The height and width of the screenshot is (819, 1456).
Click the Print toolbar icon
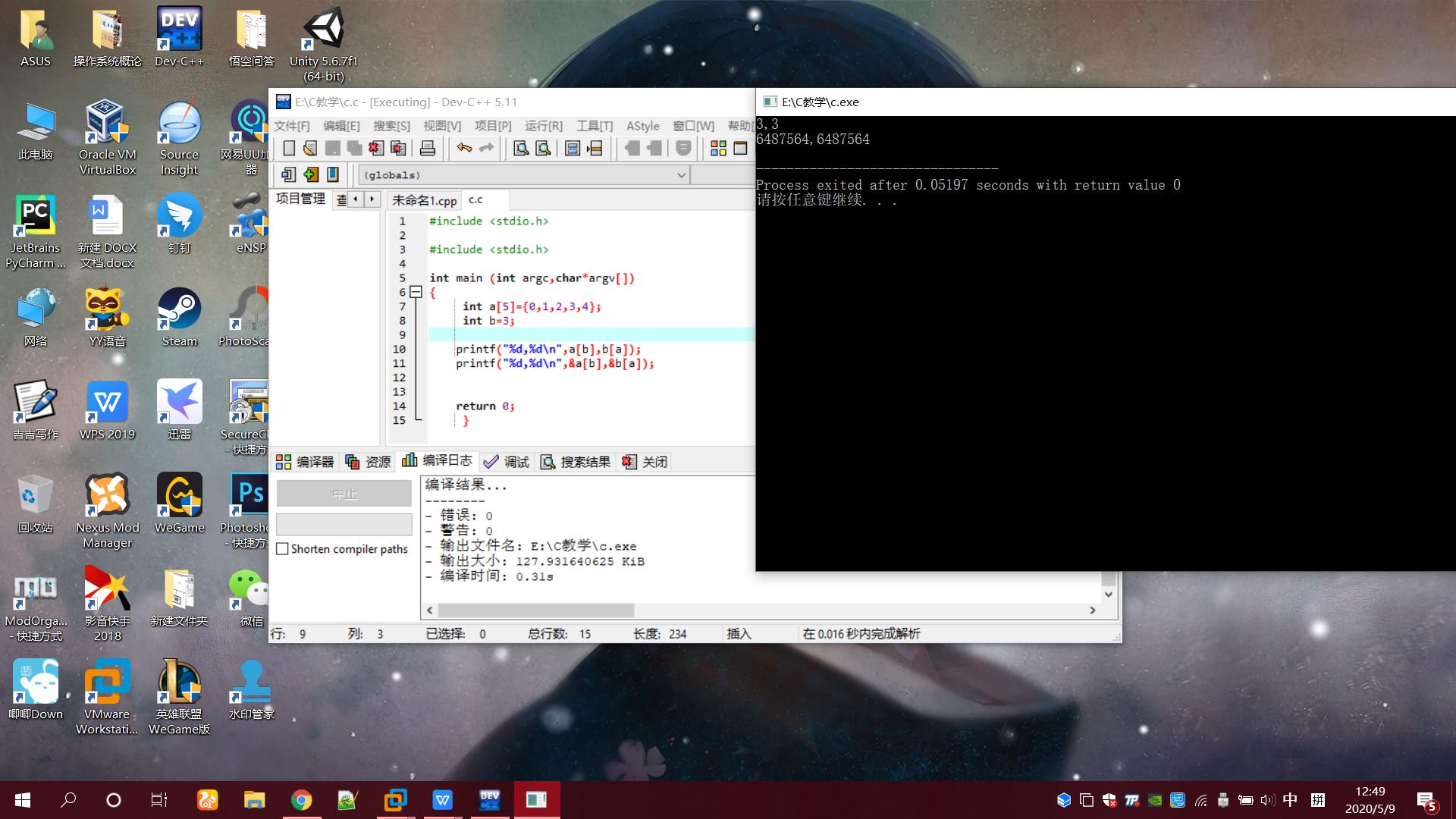pos(428,149)
